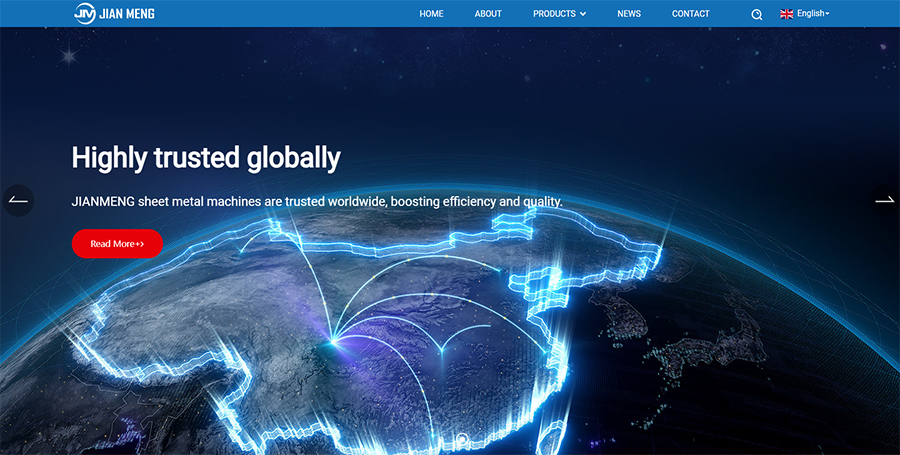This screenshot has height=455, width=900.
Task: Click the circular indicator at banner bottom
Action: pyautogui.click(x=461, y=439)
